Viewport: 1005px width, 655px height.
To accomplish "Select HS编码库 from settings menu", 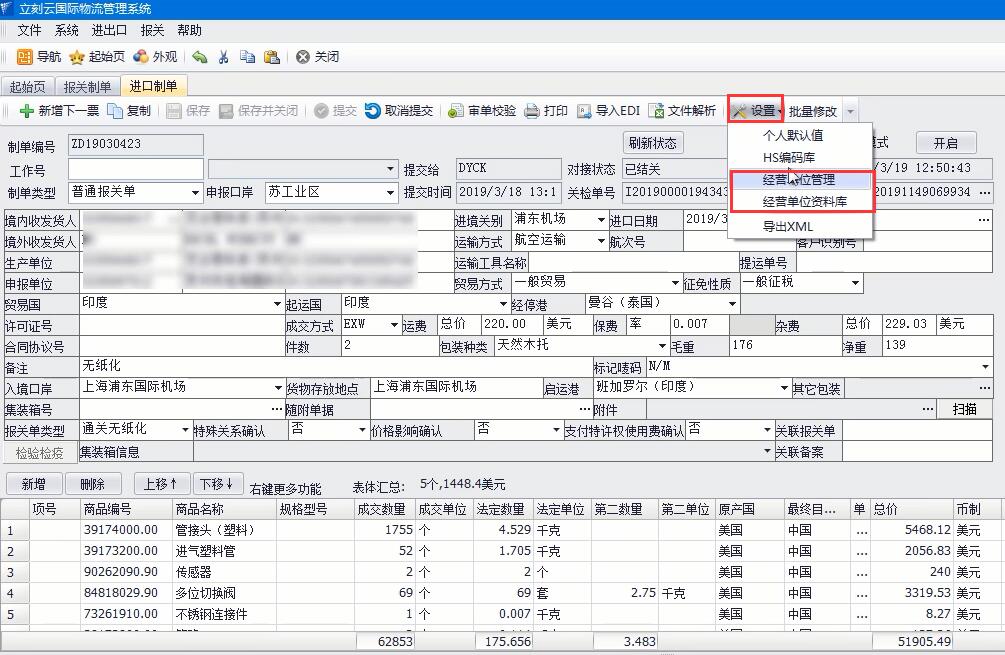I will pos(789,158).
